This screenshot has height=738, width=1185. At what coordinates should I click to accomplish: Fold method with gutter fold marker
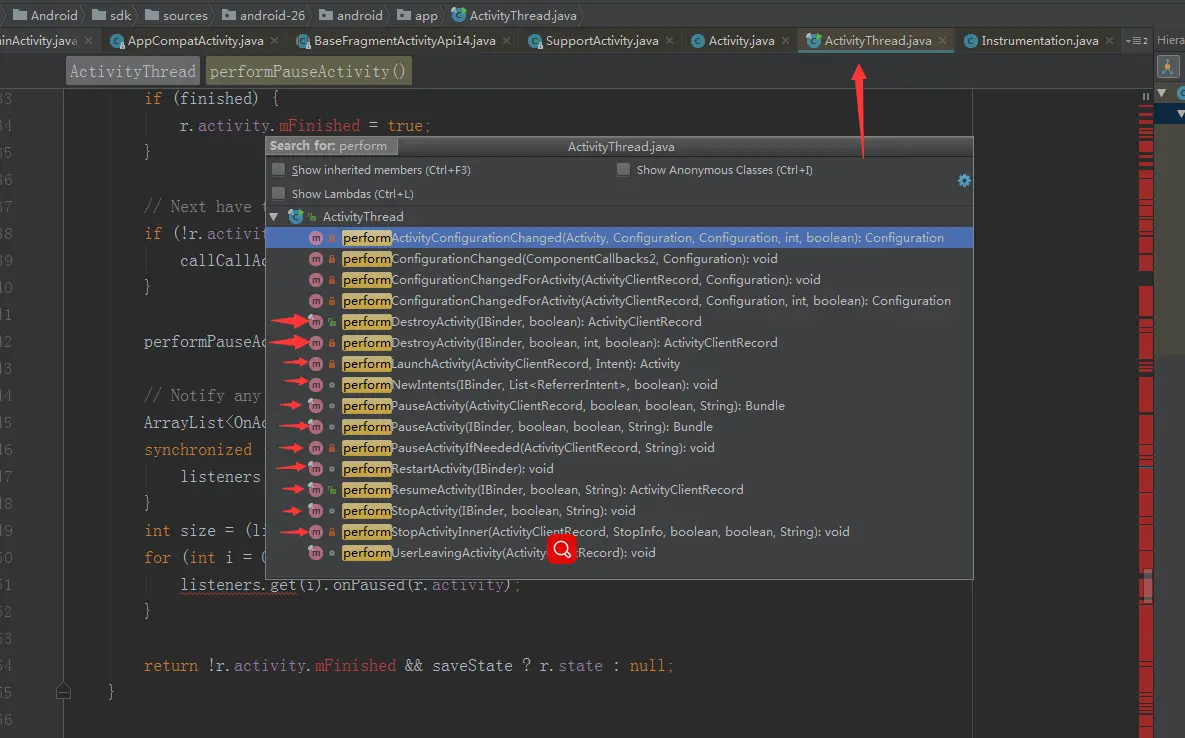click(63, 691)
